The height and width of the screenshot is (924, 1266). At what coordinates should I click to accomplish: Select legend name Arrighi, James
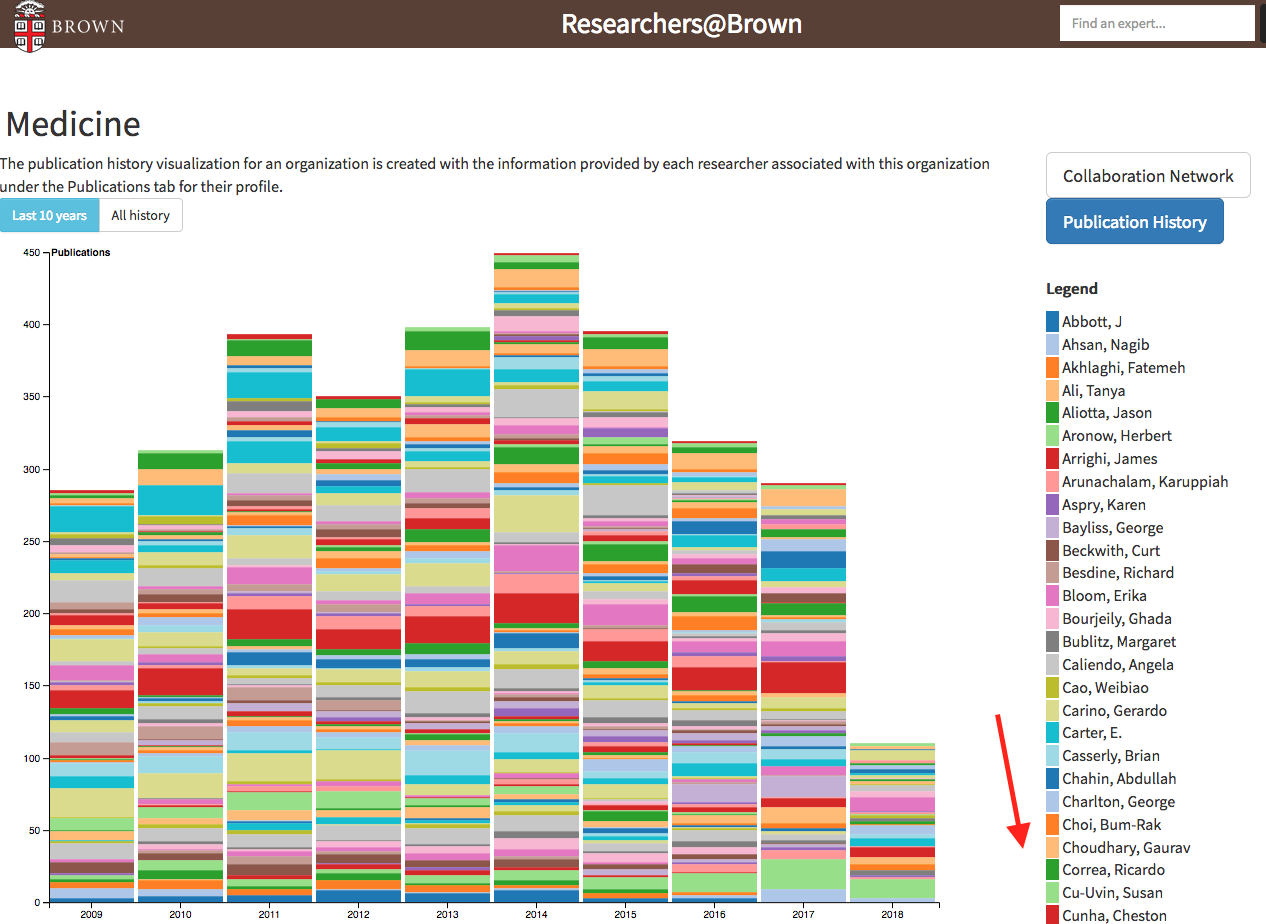(x=1110, y=459)
